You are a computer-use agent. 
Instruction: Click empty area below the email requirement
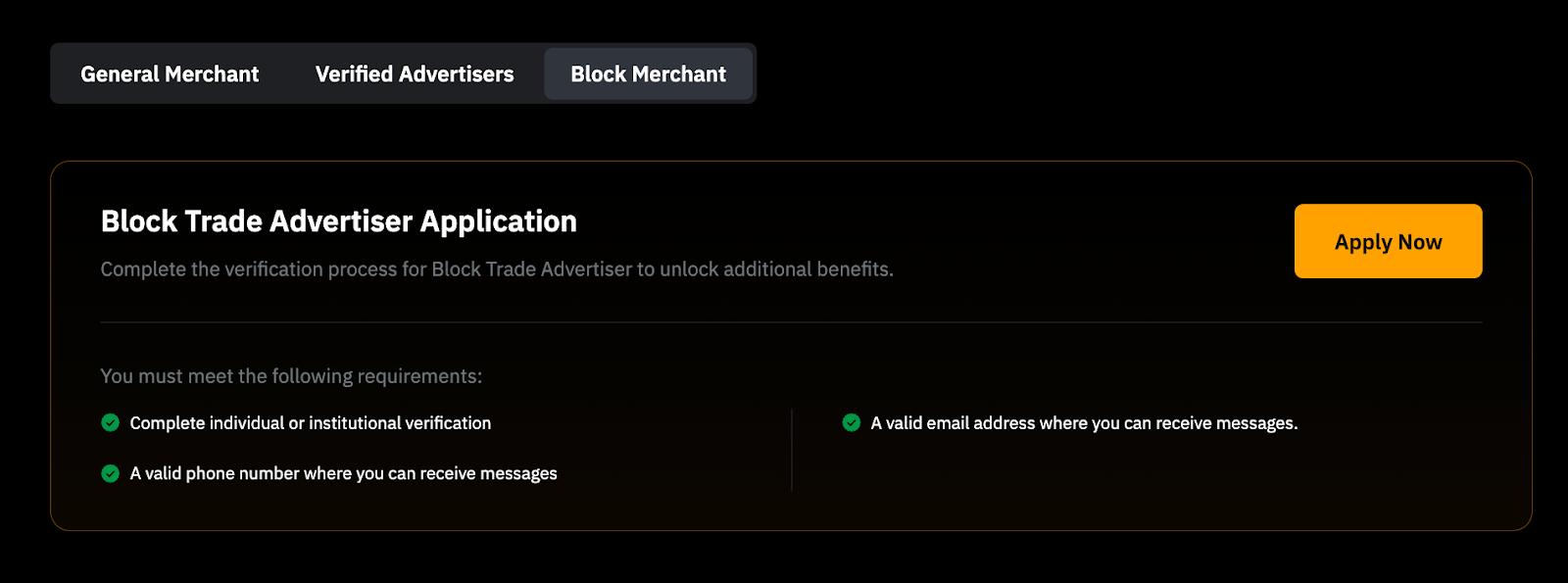[x=1078, y=475]
